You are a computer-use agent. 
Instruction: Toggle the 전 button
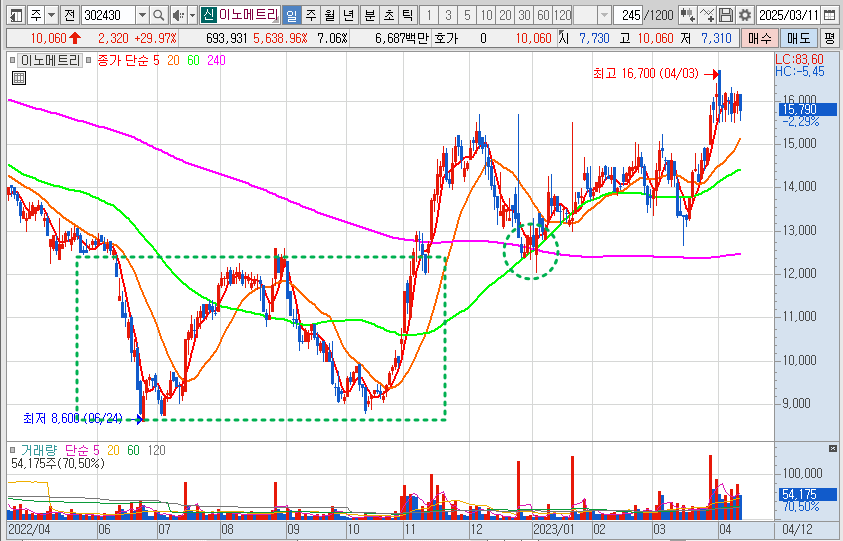(69, 15)
